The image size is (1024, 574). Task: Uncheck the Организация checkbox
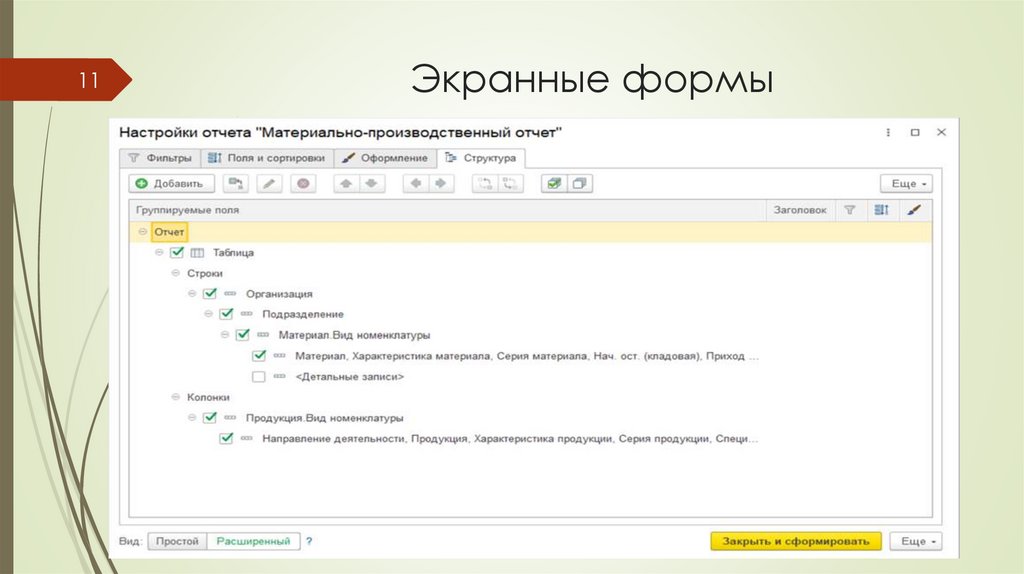210,294
